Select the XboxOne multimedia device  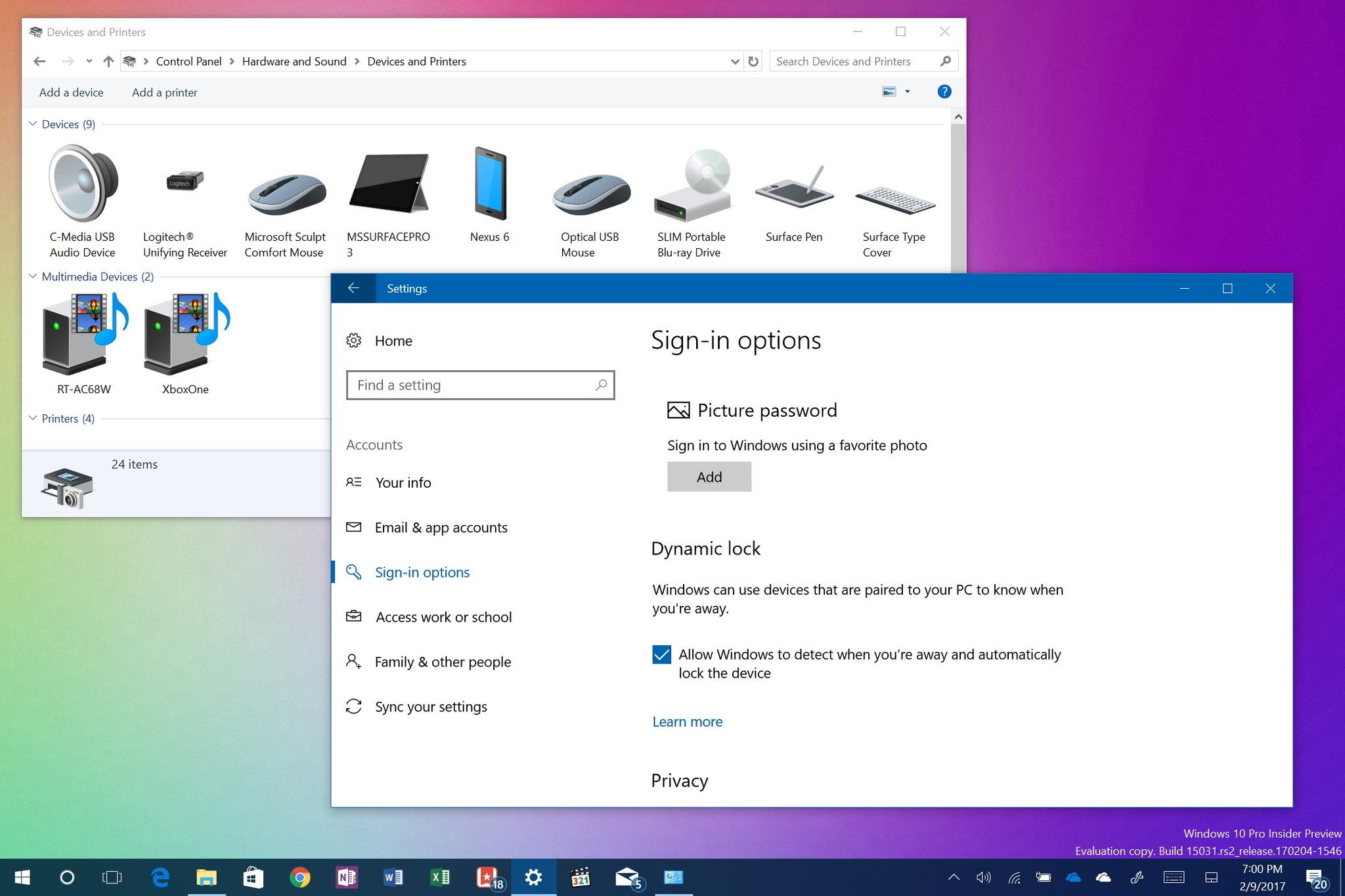[x=186, y=343]
